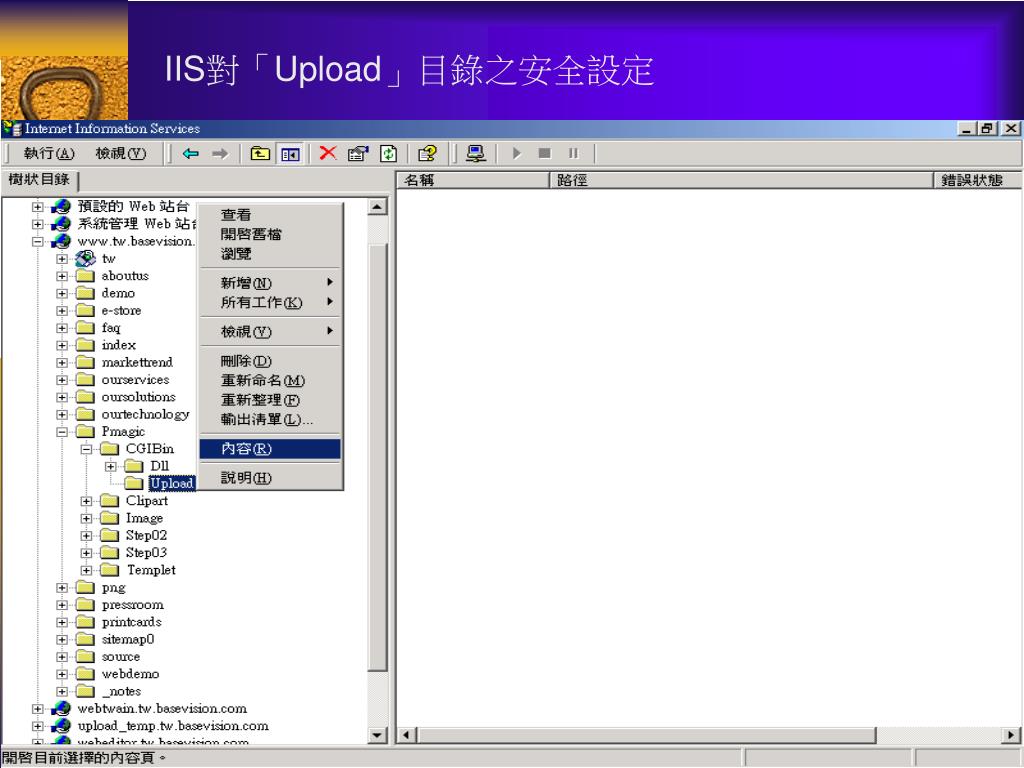This screenshot has height=768, width=1024.
Task: Choose 輸出清單(L)... in context menu
Action: (270, 419)
